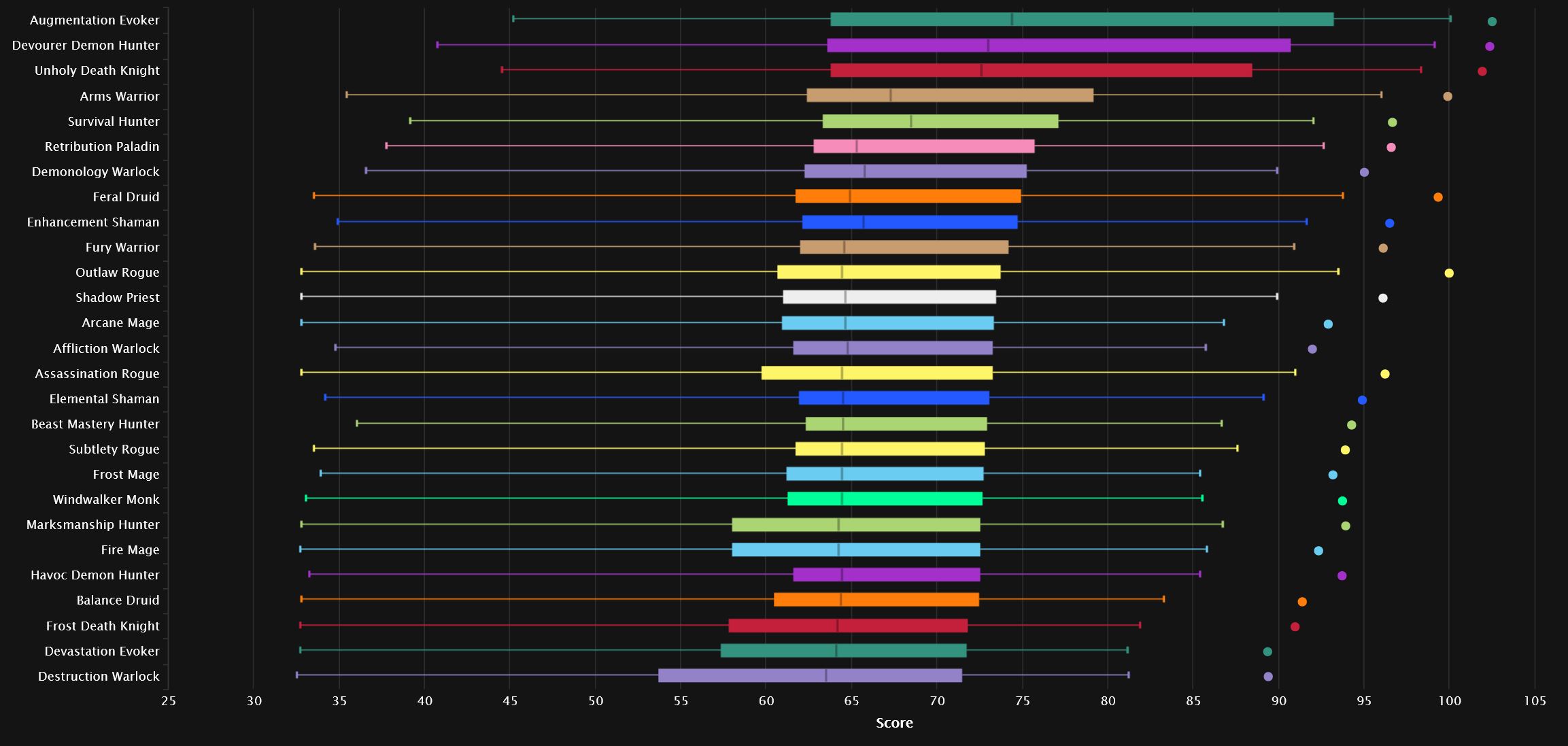Click the Windwalker Monk outlier dot
This screenshot has height=746, width=1568.
(x=1342, y=501)
